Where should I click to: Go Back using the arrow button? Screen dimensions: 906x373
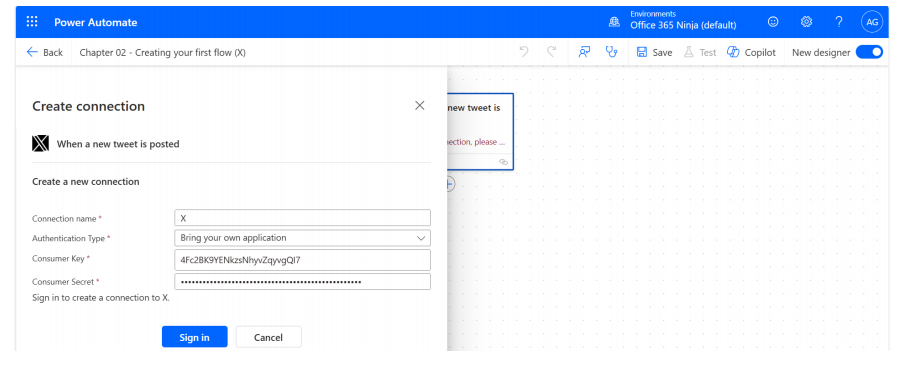44,53
